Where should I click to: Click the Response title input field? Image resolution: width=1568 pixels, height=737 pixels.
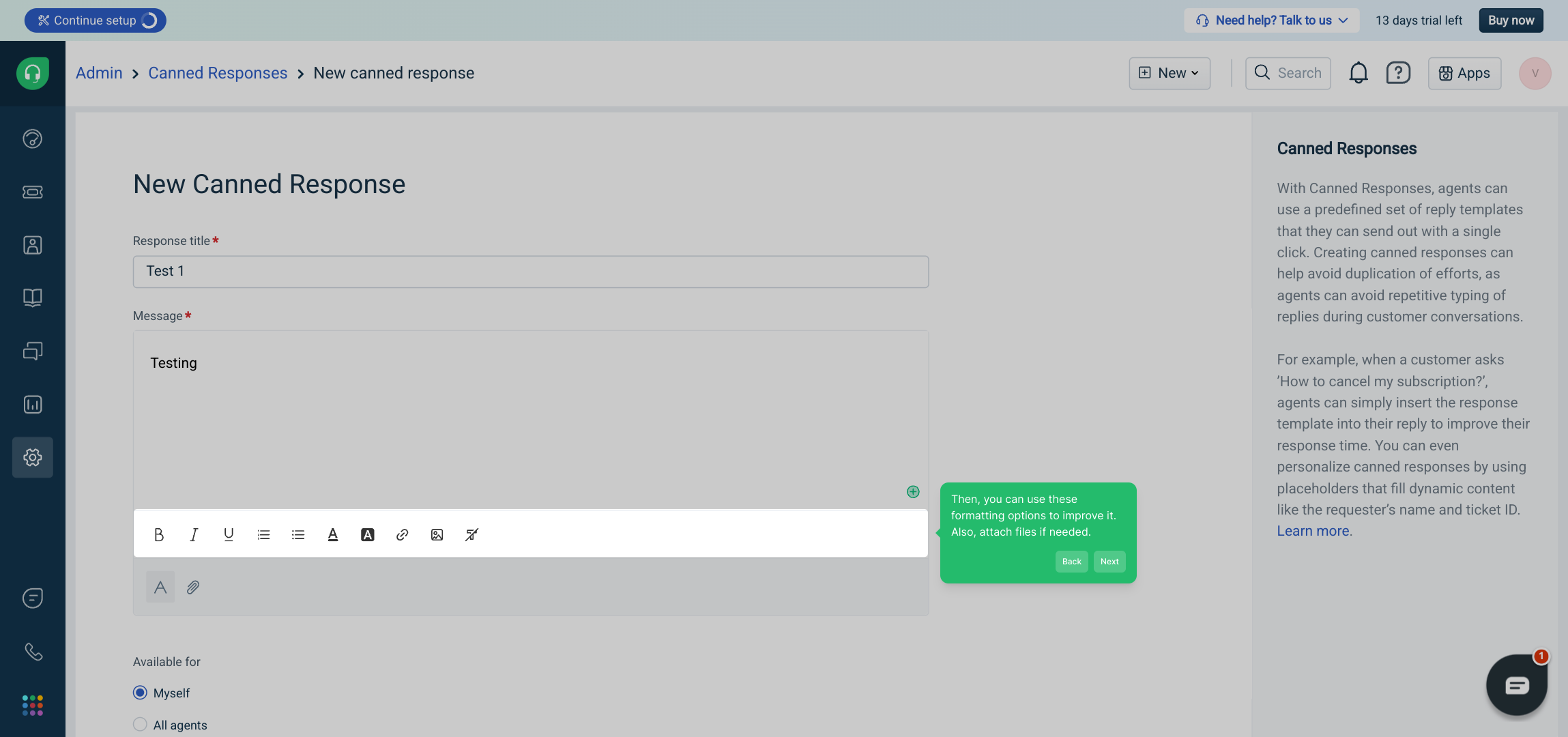coord(530,272)
